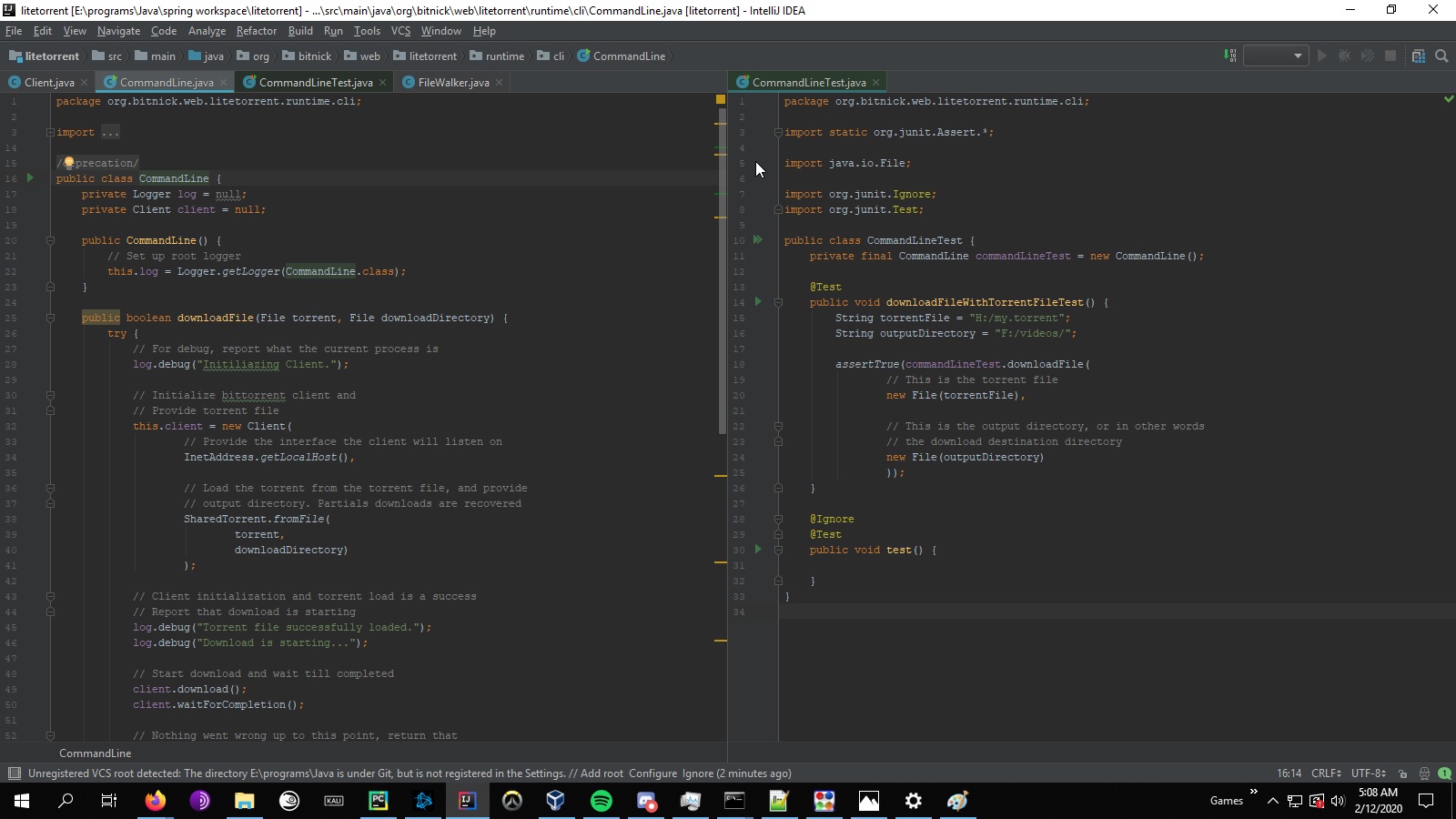Viewport: 1456px width, 819px height.
Task: Run downloadFileWithTorrentFileTest via gutter run icon
Action: click(758, 302)
